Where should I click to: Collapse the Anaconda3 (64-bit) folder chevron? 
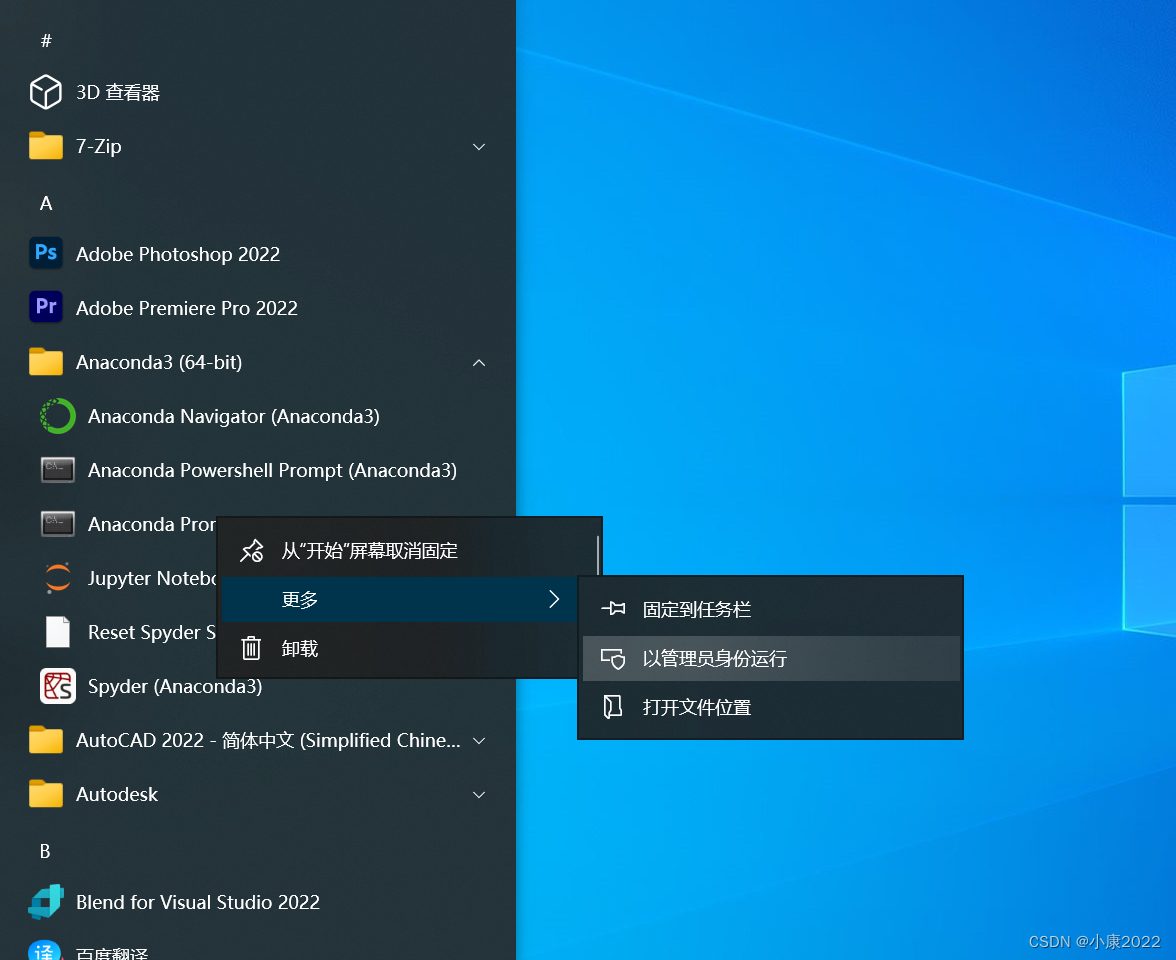click(479, 362)
